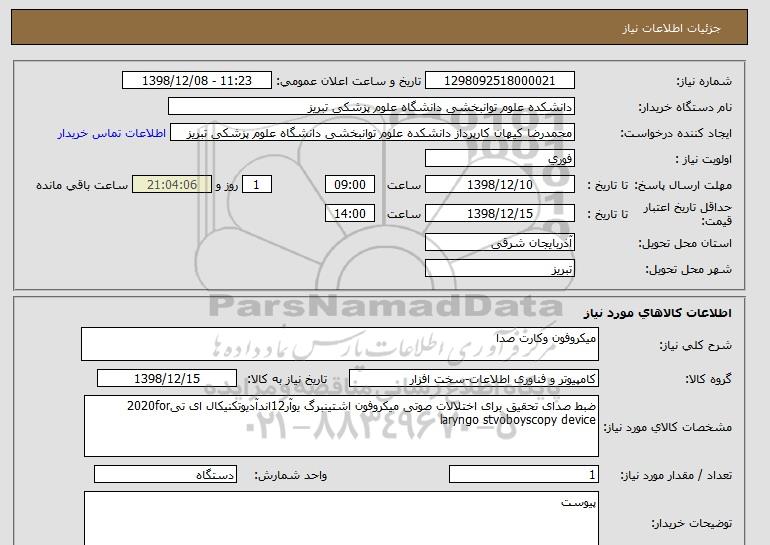770x545 pixels.
Task: Click label تاریخ و ساعت اعلان عمومی
Action: coord(349,81)
